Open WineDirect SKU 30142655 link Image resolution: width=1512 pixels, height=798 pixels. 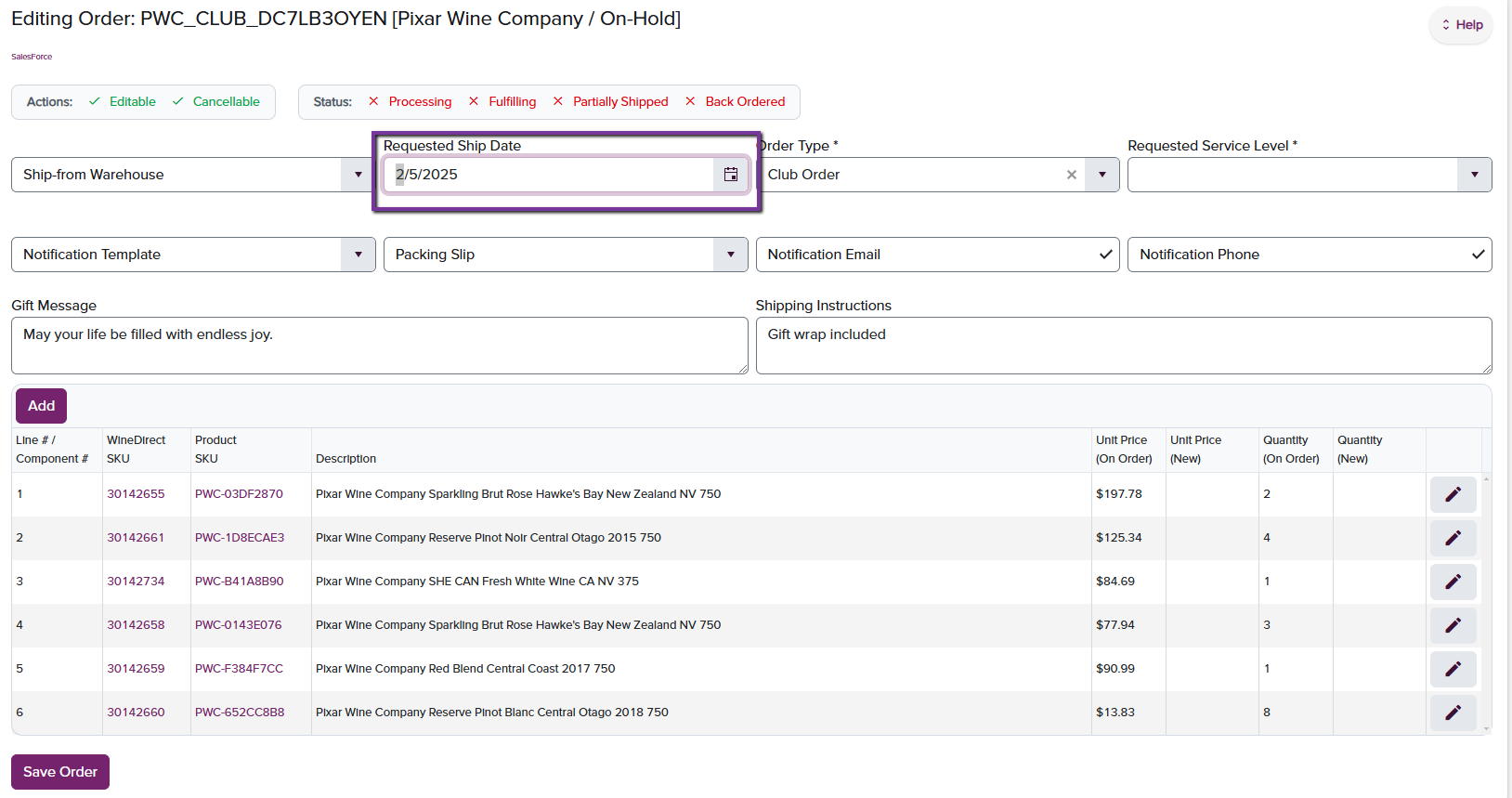pyautogui.click(x=136, y=494)
